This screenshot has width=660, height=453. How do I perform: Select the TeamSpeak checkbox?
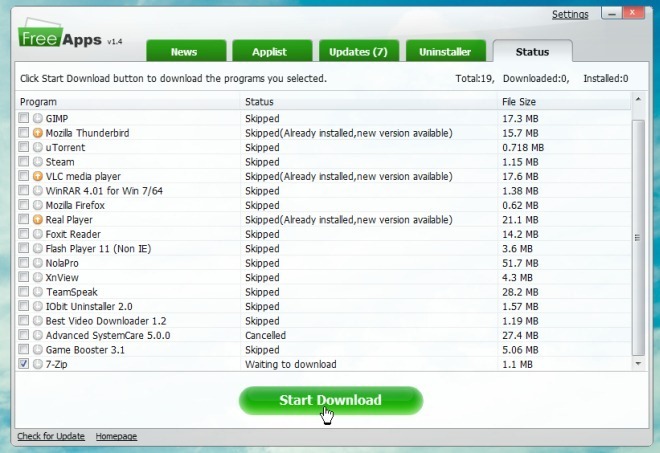point(24,291)
